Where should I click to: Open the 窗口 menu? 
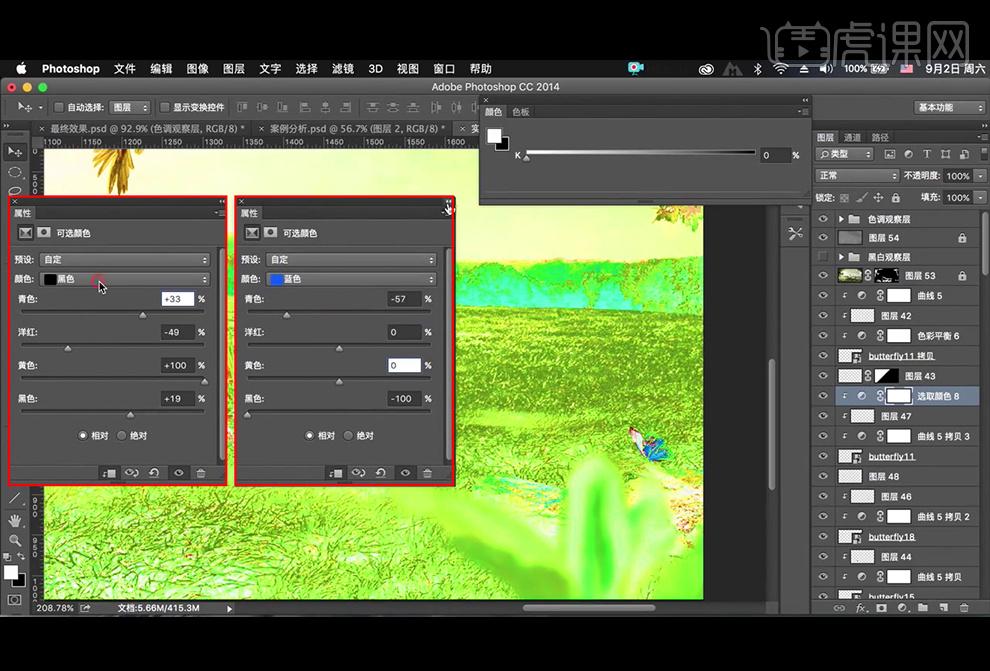(444, 68)
